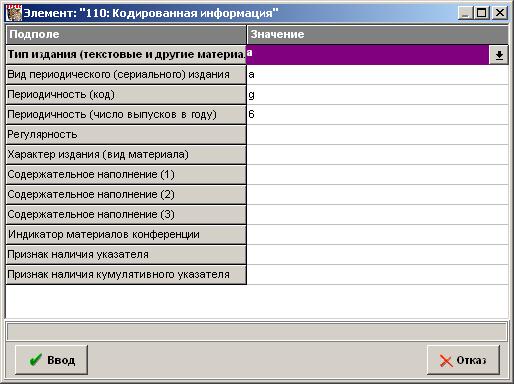The image size is (514, 384).
Task: Click the Подполе column header
Action: [x=126, y=34]
